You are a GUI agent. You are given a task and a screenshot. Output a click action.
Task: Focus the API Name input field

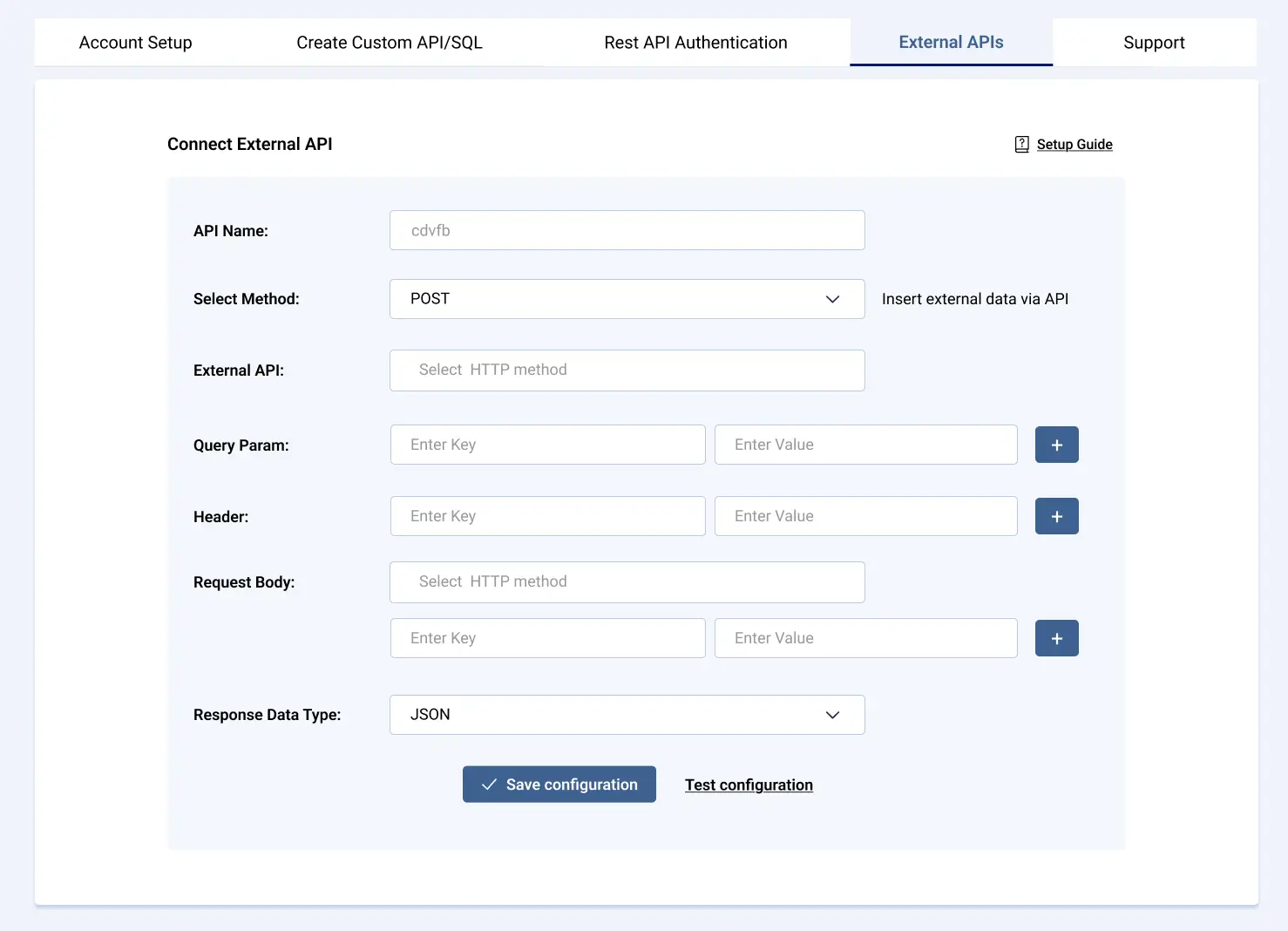(x=627, y=230)
